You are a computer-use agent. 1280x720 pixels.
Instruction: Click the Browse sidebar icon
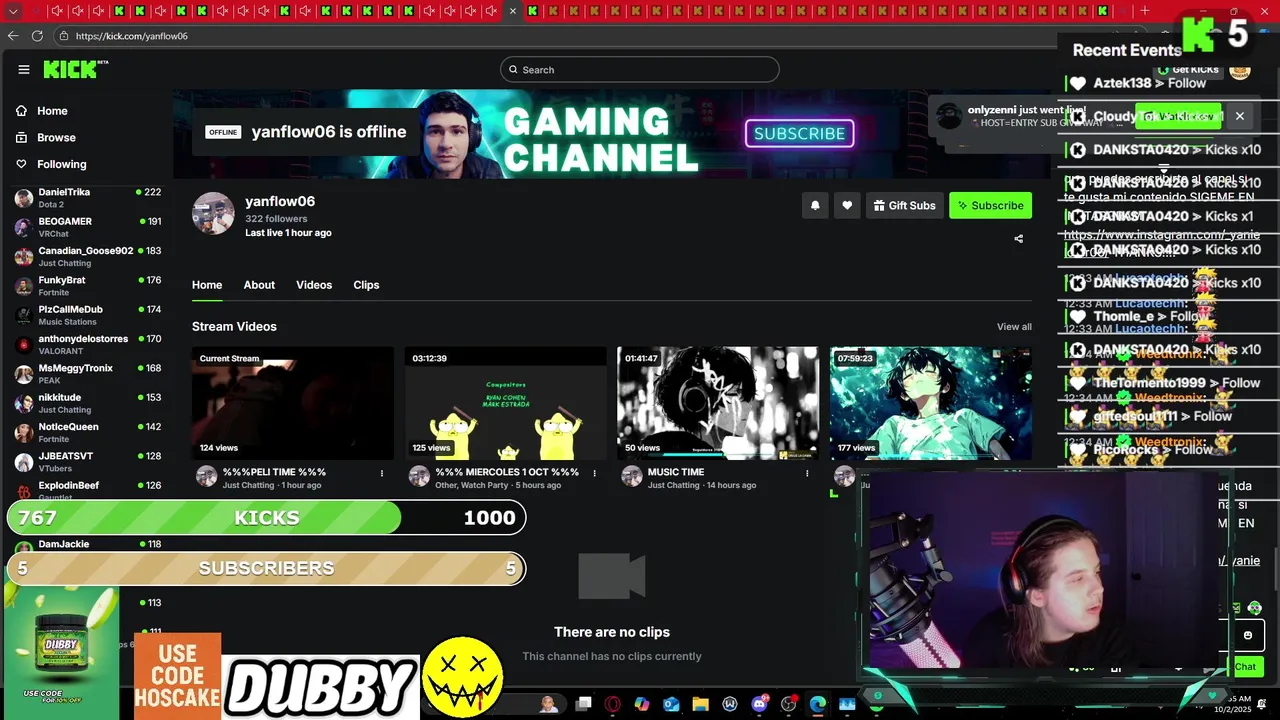click(x=21, y=137)
